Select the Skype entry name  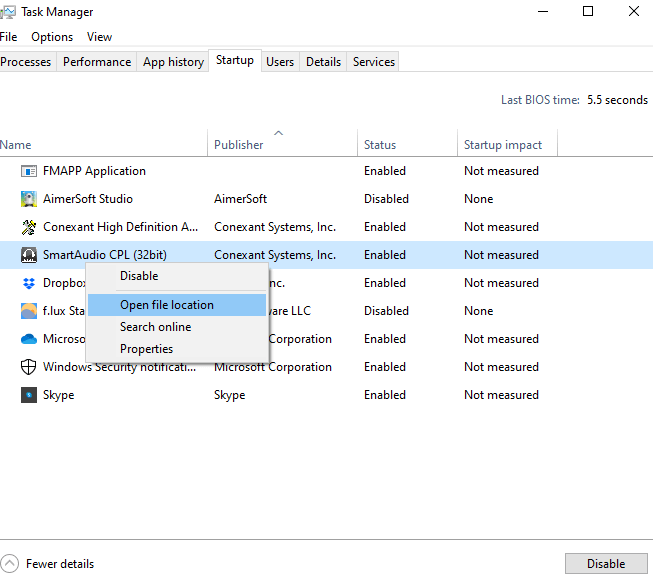[x=59, y=395]
